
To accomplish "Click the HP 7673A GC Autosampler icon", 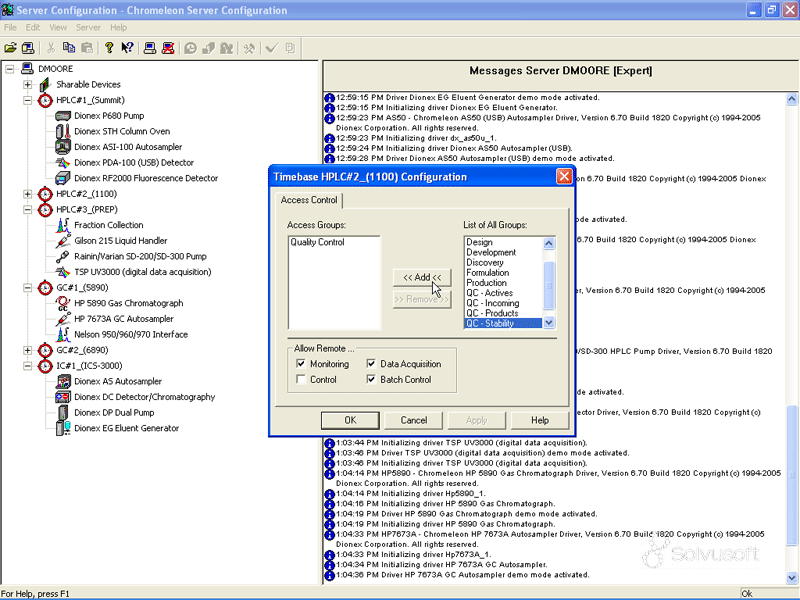I will (x=63, y=319).
